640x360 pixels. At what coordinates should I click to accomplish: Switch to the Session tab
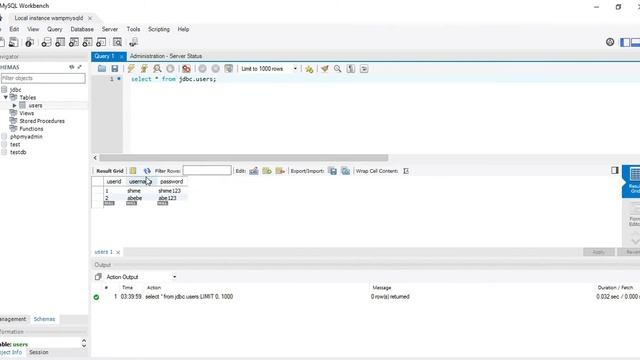tap(39, 352)
